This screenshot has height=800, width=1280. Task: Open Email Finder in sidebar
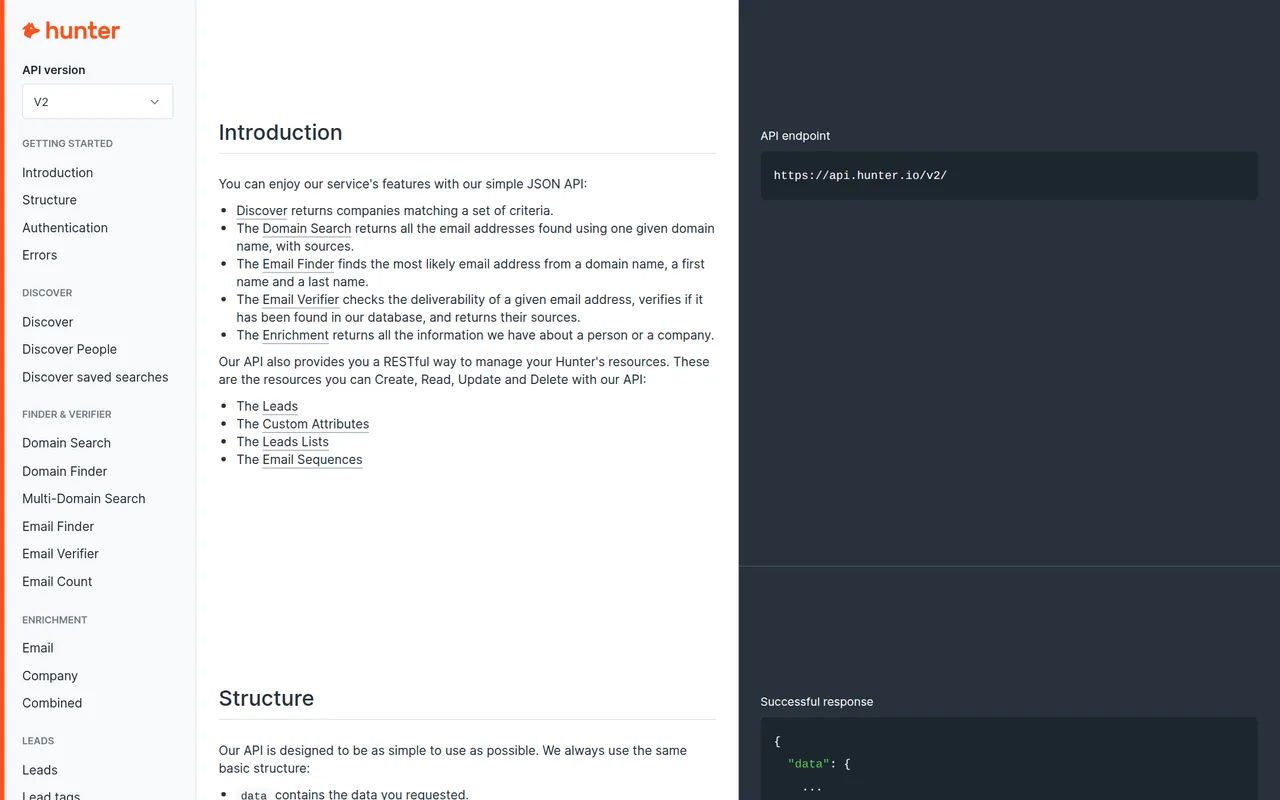58,526
